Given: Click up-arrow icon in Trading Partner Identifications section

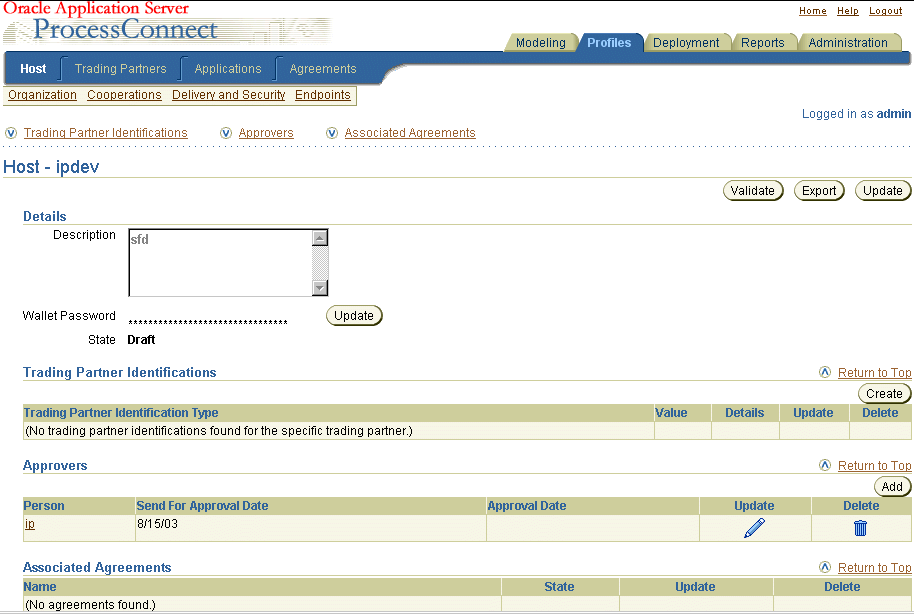Looking at the screenshot, I should coord(824,372).
